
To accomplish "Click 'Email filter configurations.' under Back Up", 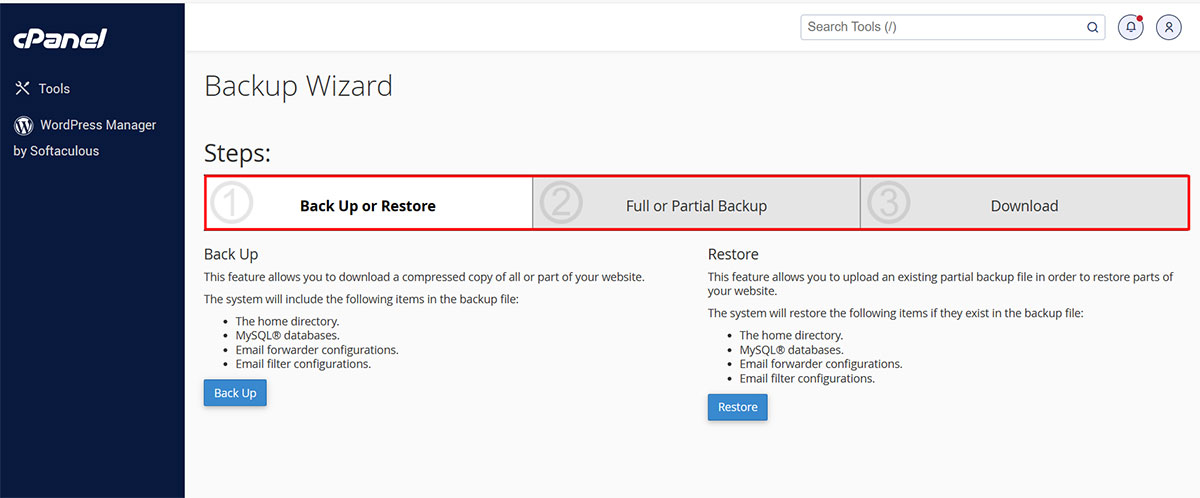I will (x=303, y=364).
